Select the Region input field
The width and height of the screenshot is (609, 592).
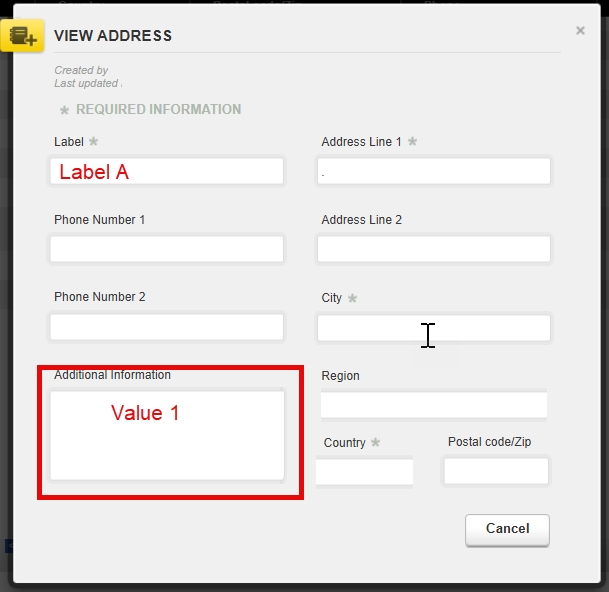[434, 405]
